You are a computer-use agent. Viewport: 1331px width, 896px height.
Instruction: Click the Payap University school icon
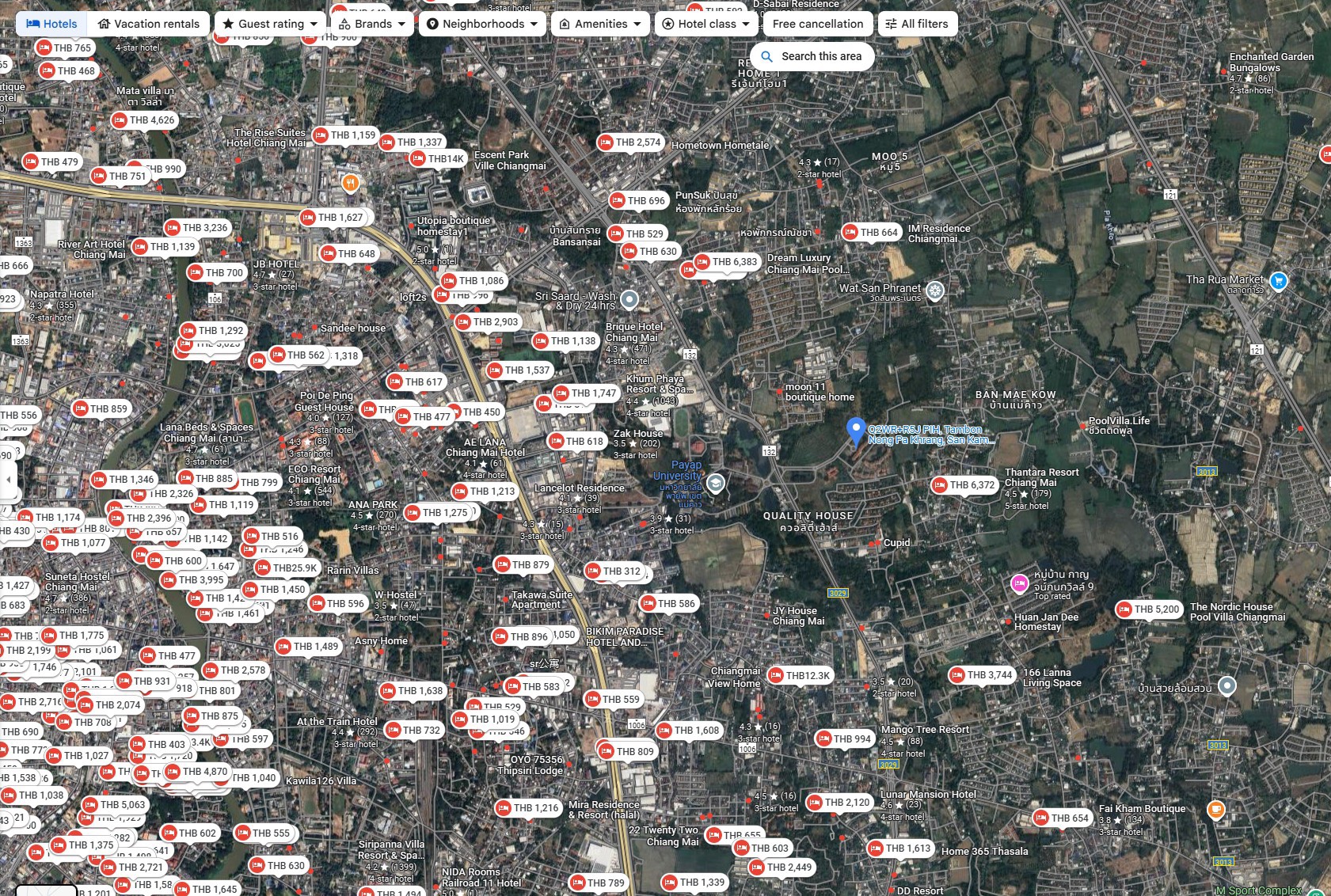pos(715,484)
